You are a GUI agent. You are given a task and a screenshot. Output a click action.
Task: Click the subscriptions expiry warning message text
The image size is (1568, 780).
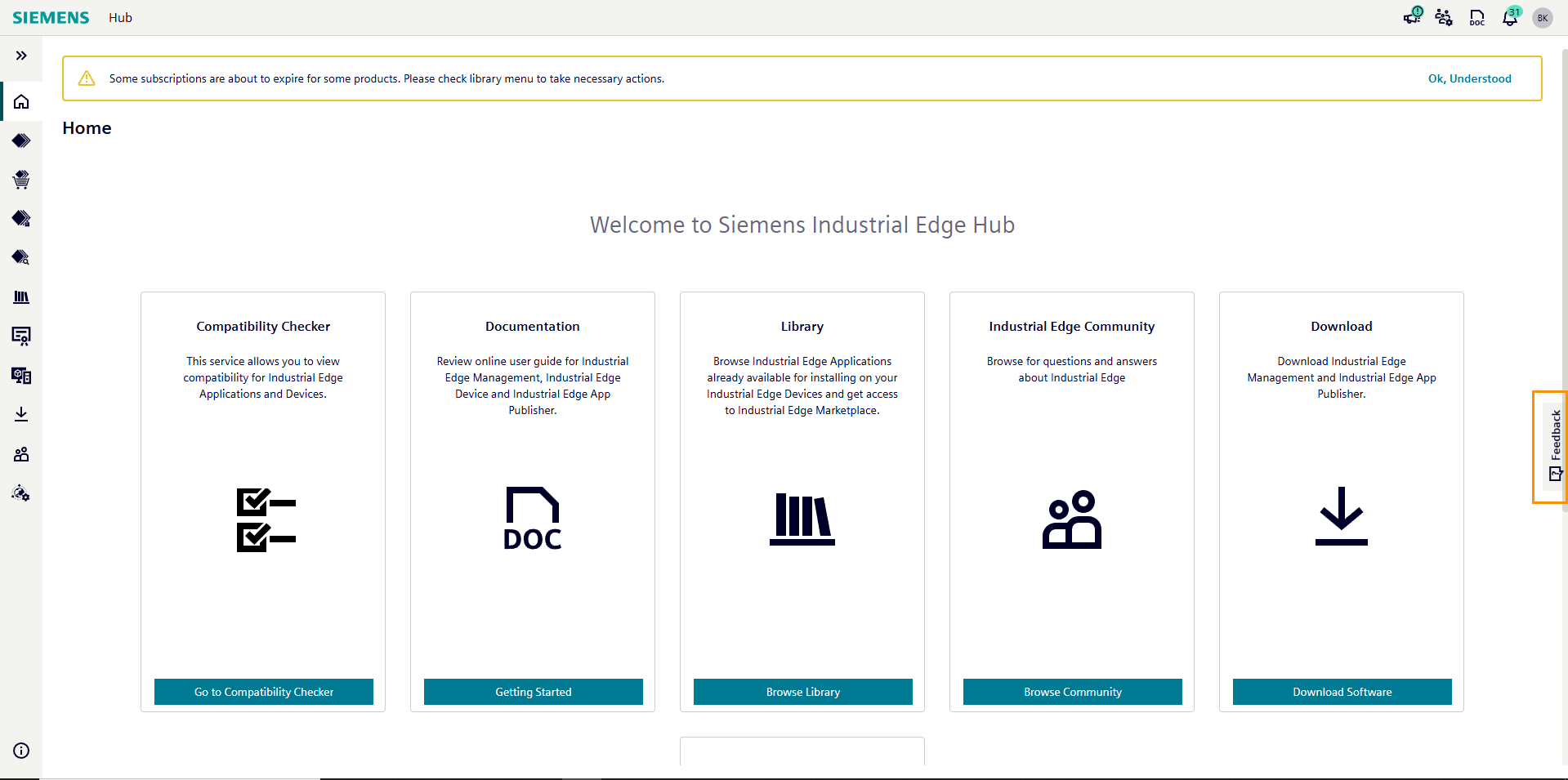click(386, 78)
